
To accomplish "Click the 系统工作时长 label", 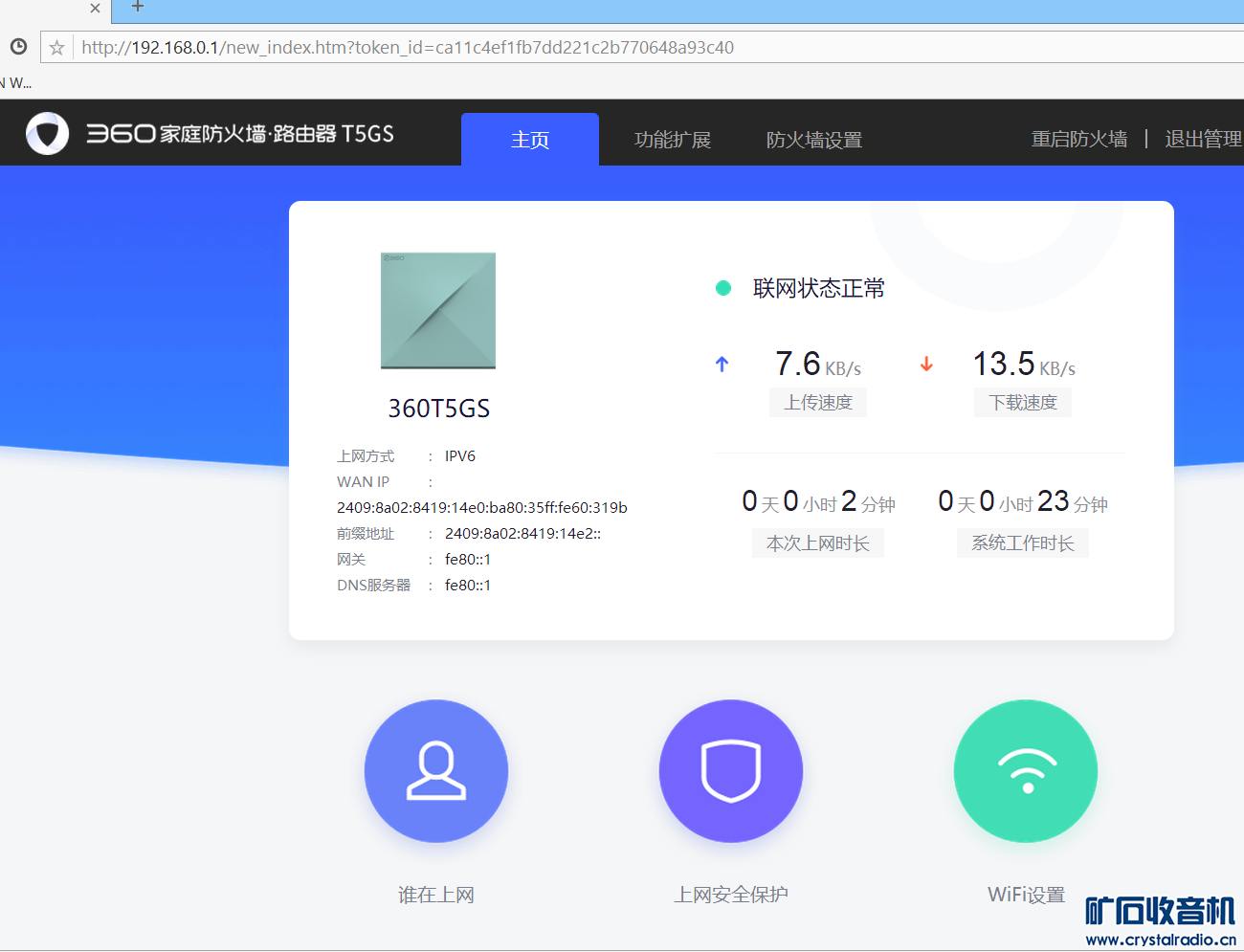I will pos(1023,543).
